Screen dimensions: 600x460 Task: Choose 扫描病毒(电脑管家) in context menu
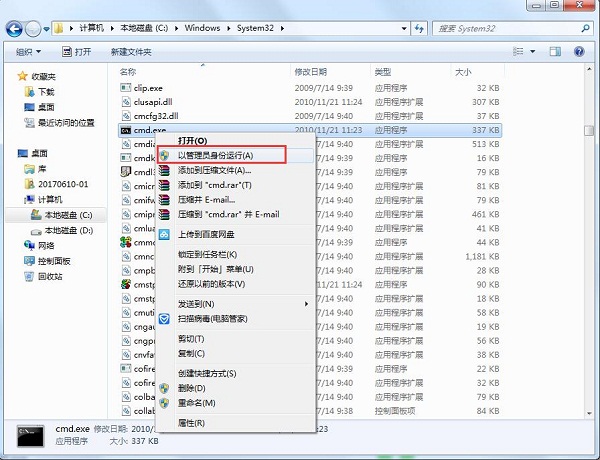[235, 318]
